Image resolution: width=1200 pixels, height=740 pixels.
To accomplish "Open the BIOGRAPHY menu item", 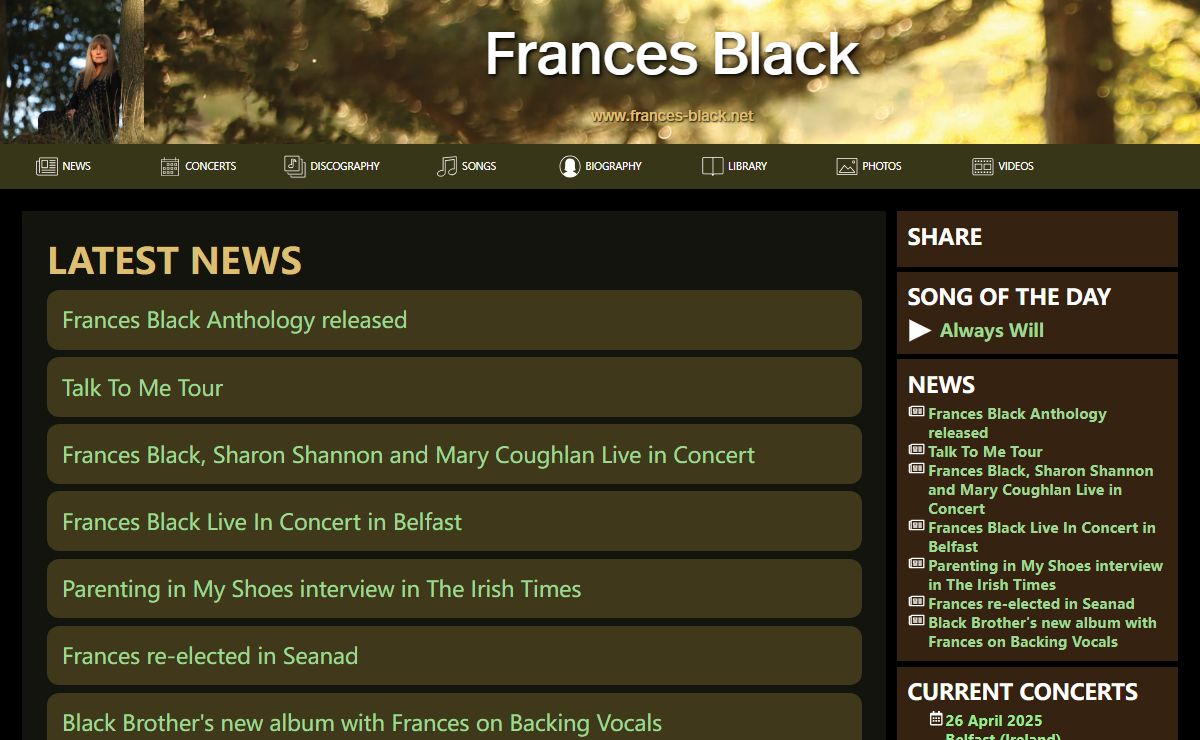I will [614, 166].
